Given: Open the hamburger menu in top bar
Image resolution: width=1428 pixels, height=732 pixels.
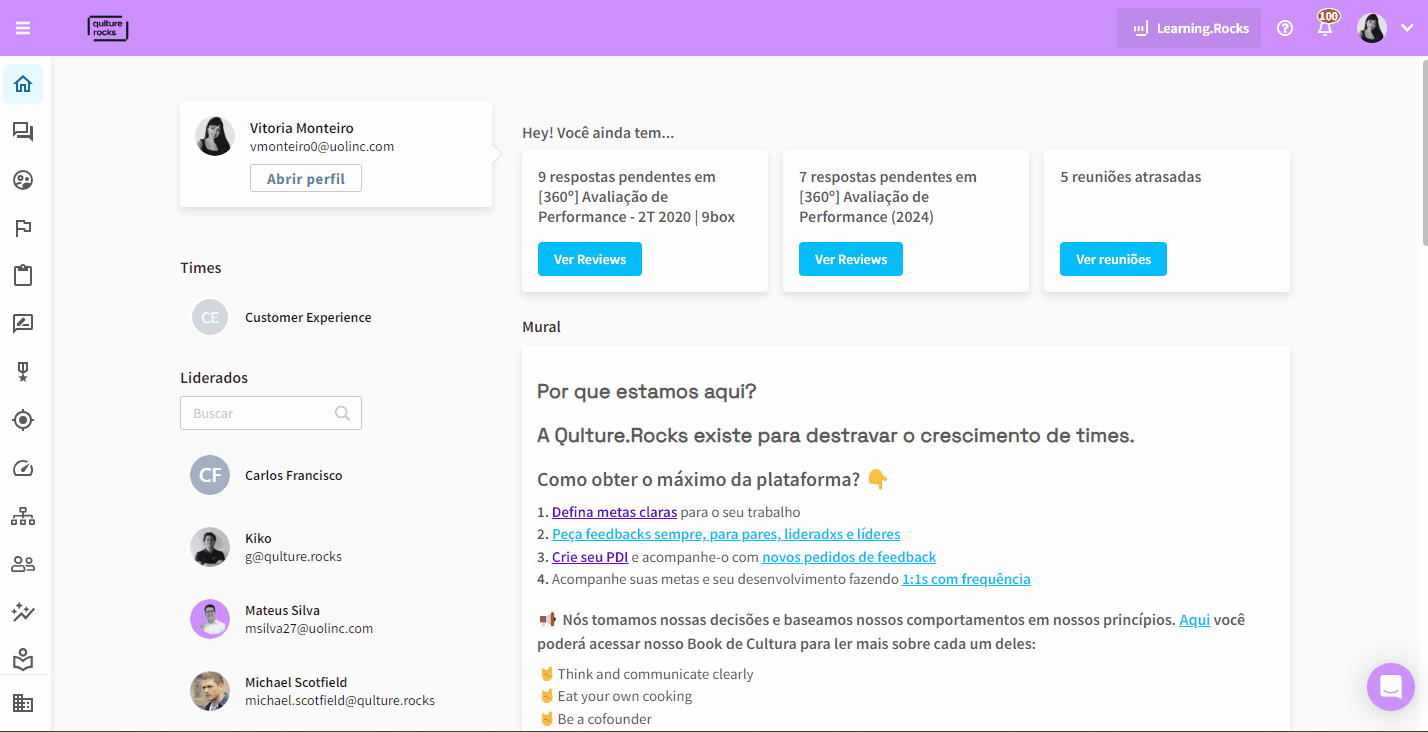Looking at the screenshot, I should (23, 28).
